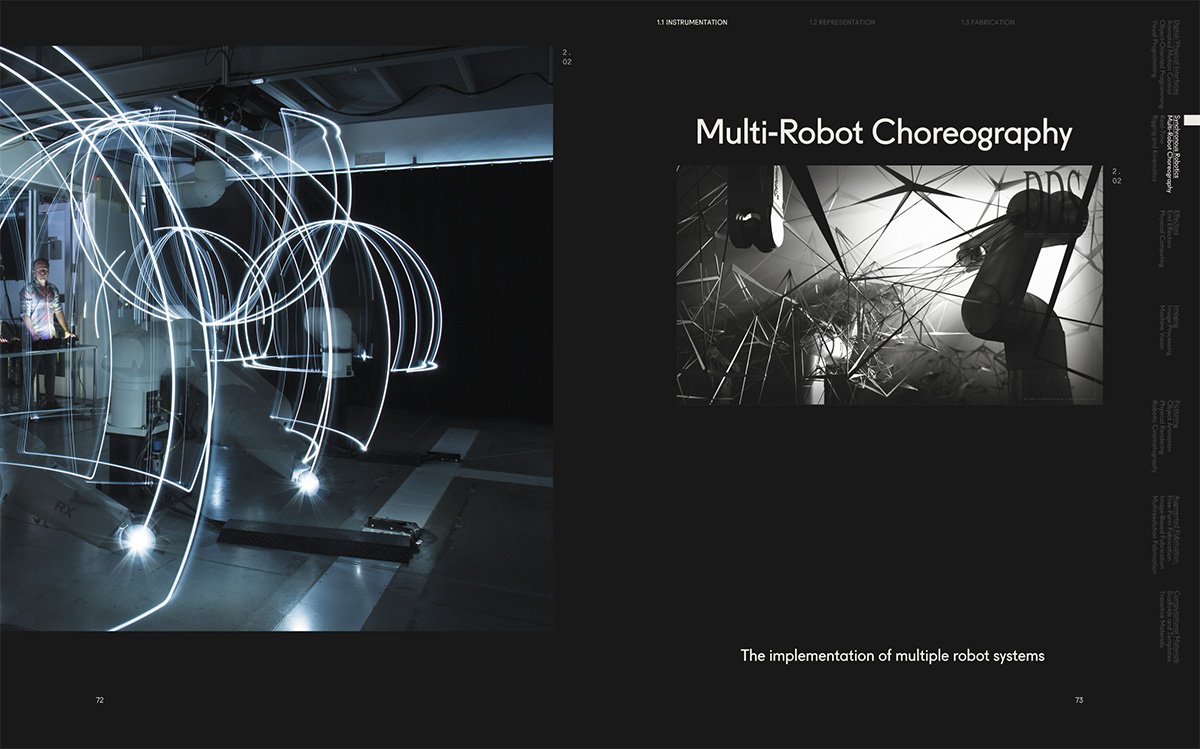Go to Robotic Cinematography in the side index
1200x749 pixels.
[x=1155, y=436]
